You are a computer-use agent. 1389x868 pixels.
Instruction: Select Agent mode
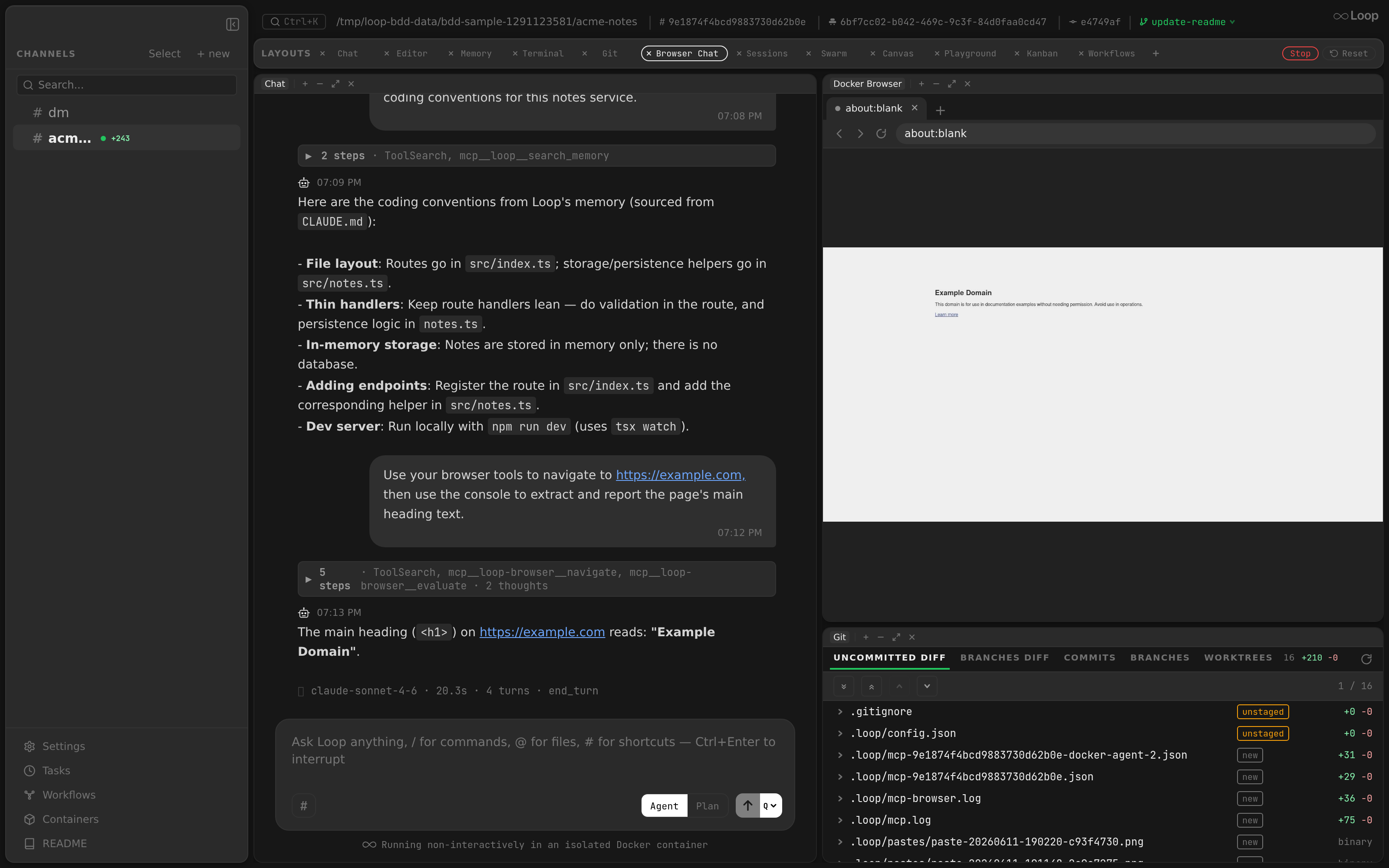[x=664, y=806]
